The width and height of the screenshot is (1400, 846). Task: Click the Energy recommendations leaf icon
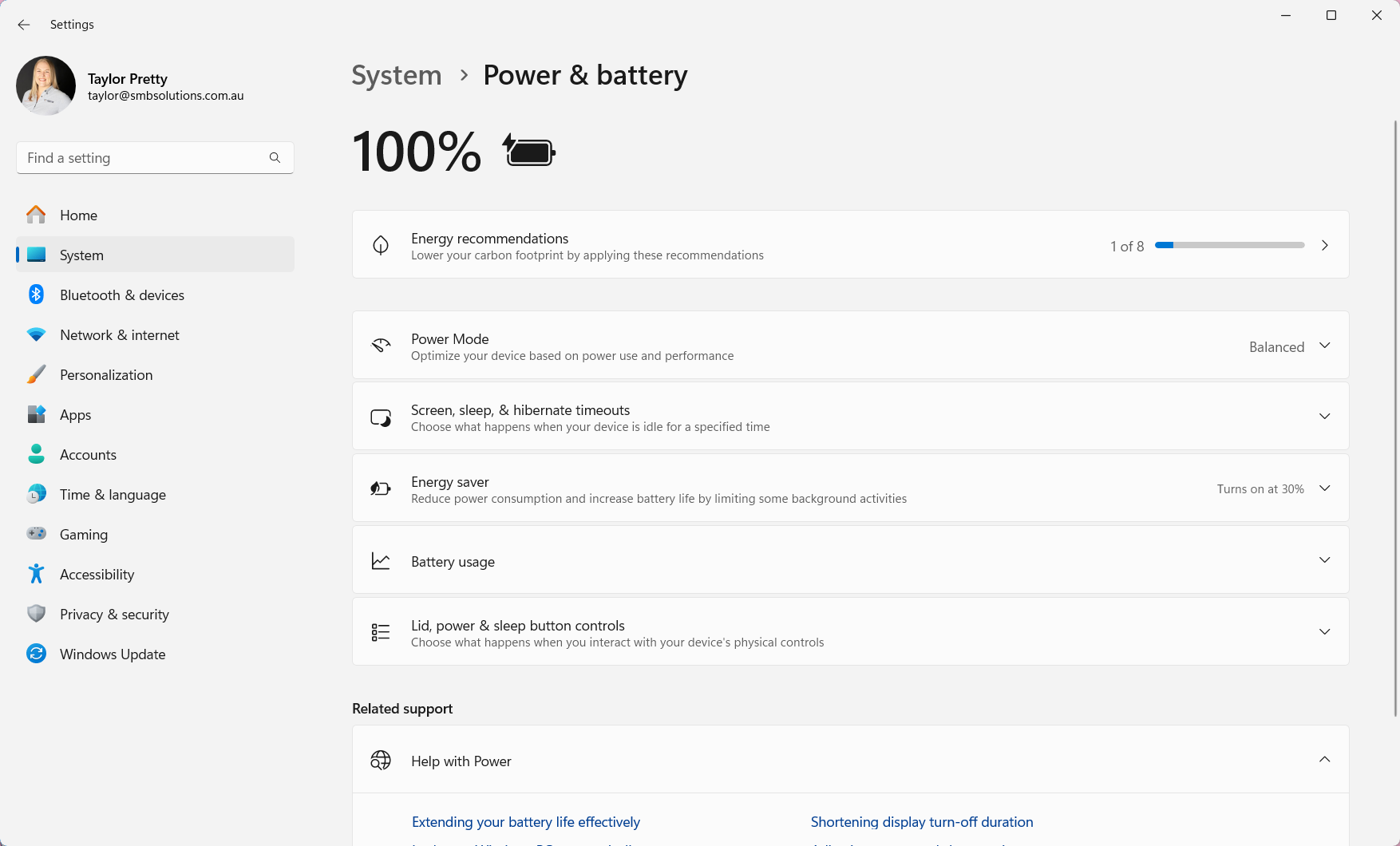381,245
